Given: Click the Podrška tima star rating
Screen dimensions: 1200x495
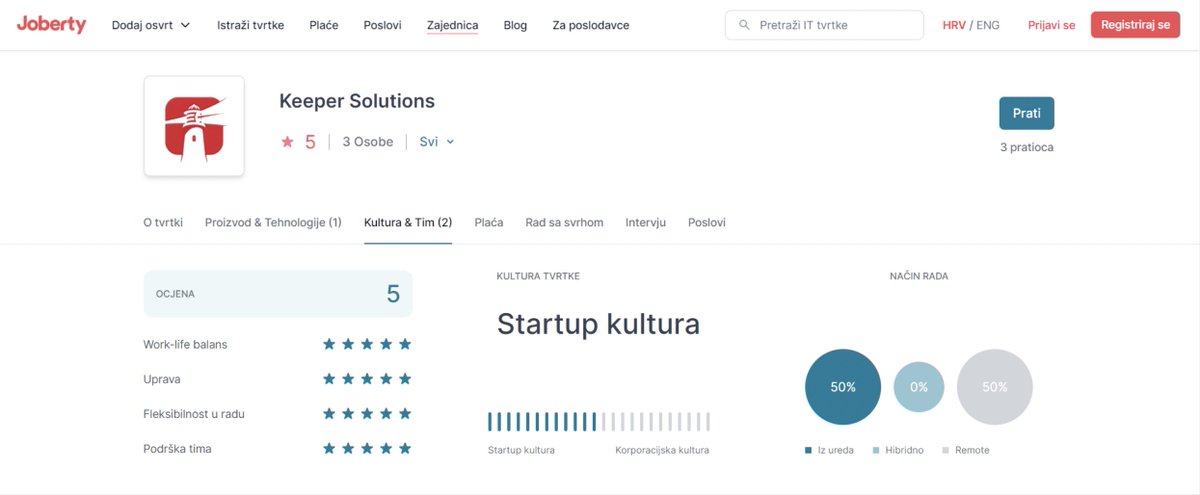Looking at the screenshot, I should pos(367,449).
